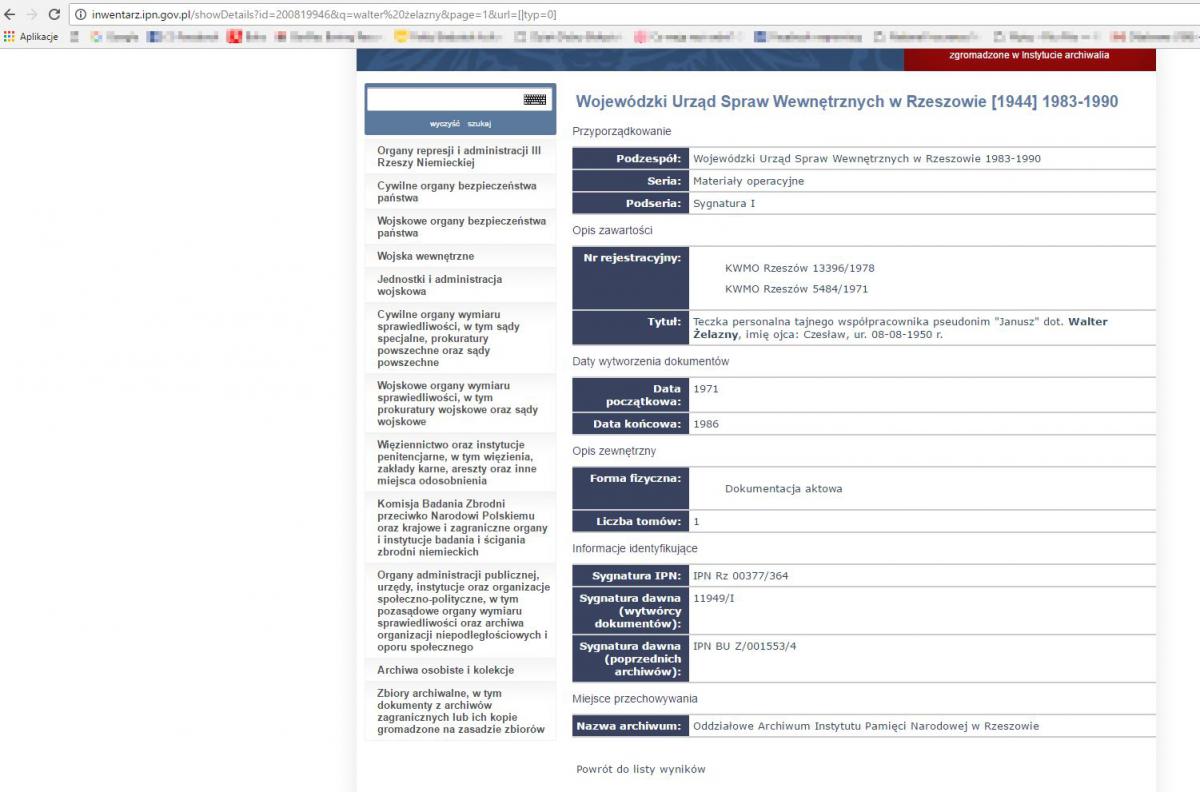Open the 'Wojska wewnętrzne' category
This screenshot has height=792, width=1200.
tap(425, 257)
